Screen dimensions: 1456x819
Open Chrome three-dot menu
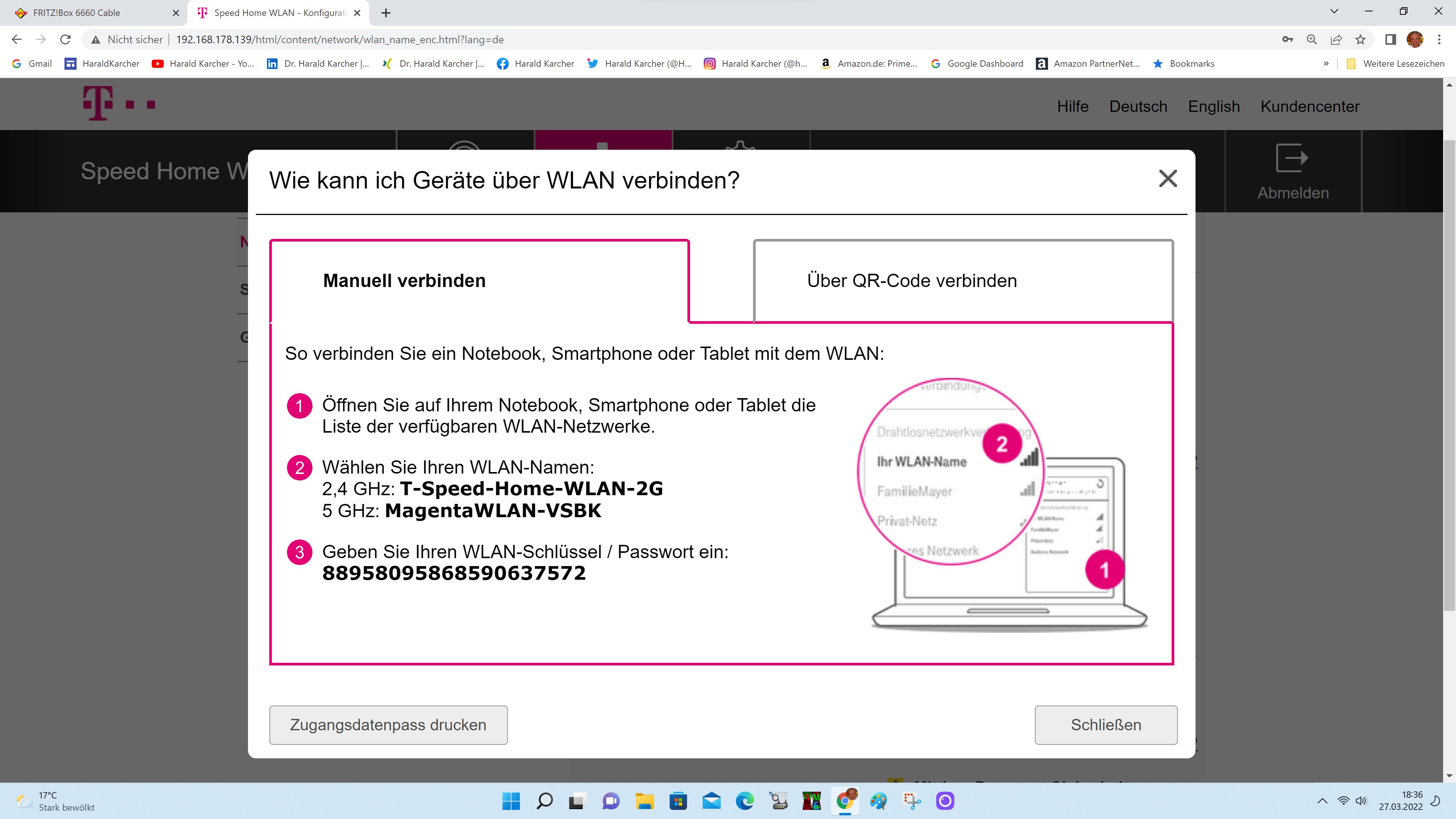[1439, 39]
